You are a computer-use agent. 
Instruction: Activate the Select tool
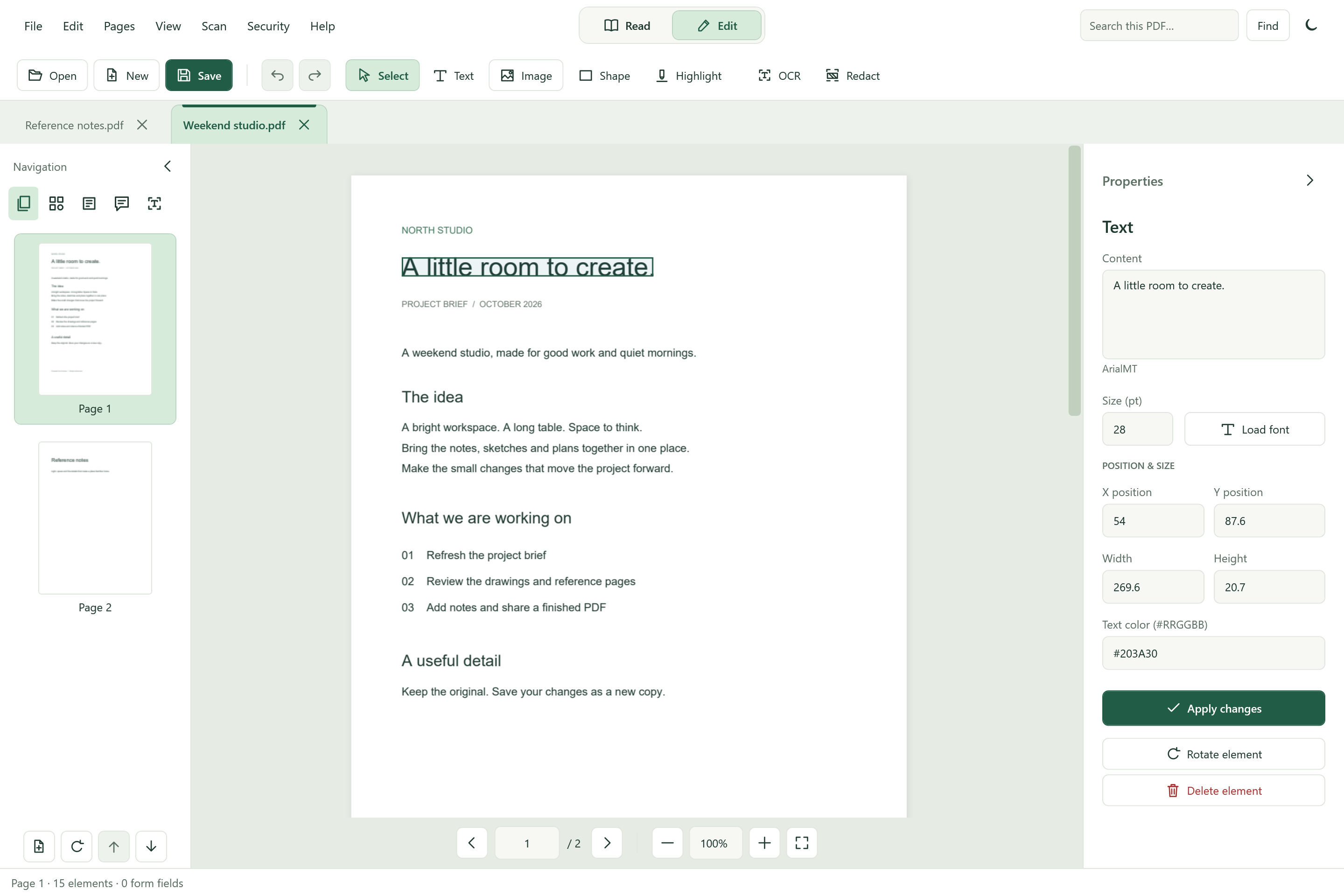click(x=382, y=76)
